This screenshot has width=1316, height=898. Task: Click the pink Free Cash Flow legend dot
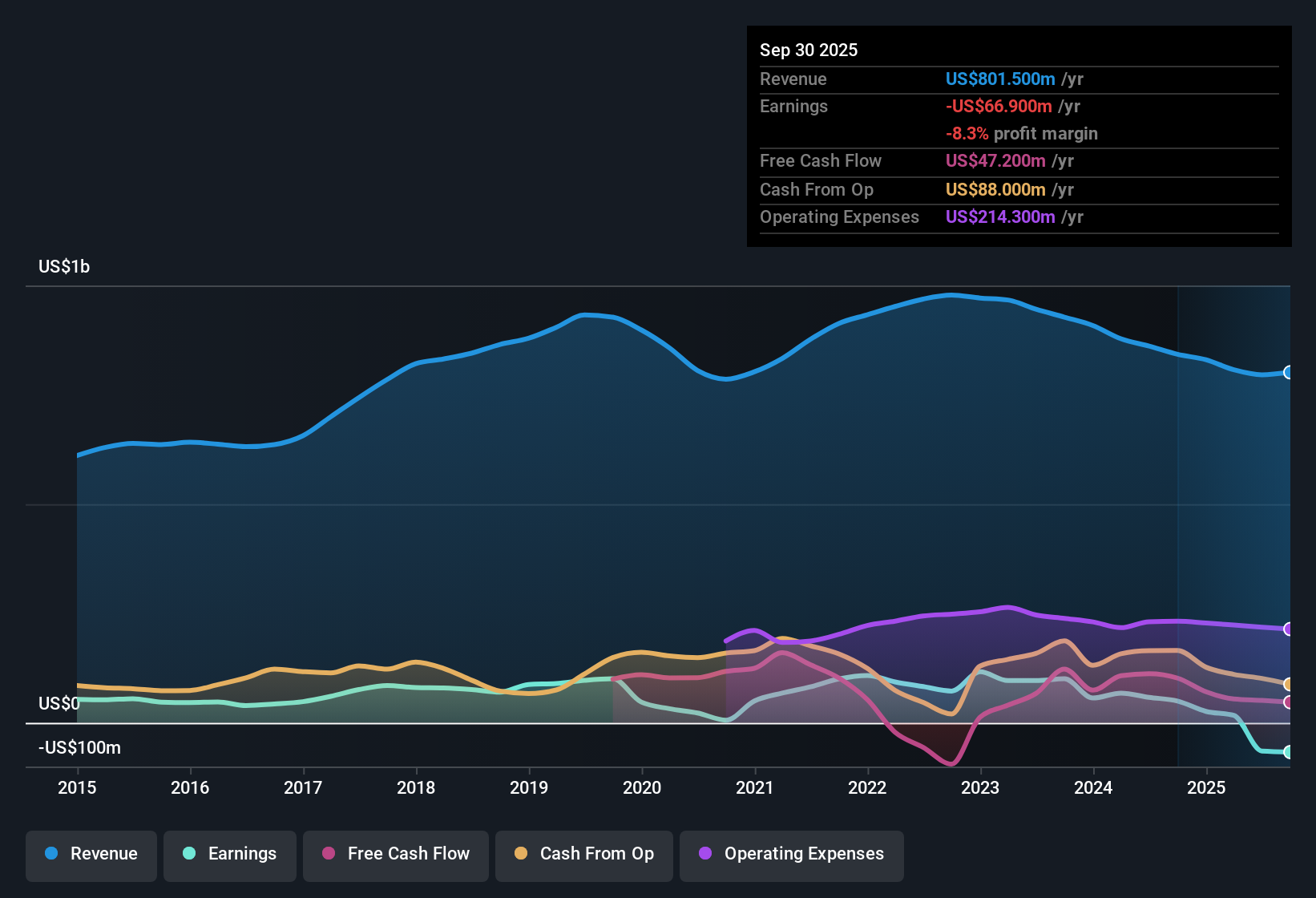click(x=327, y=854)
